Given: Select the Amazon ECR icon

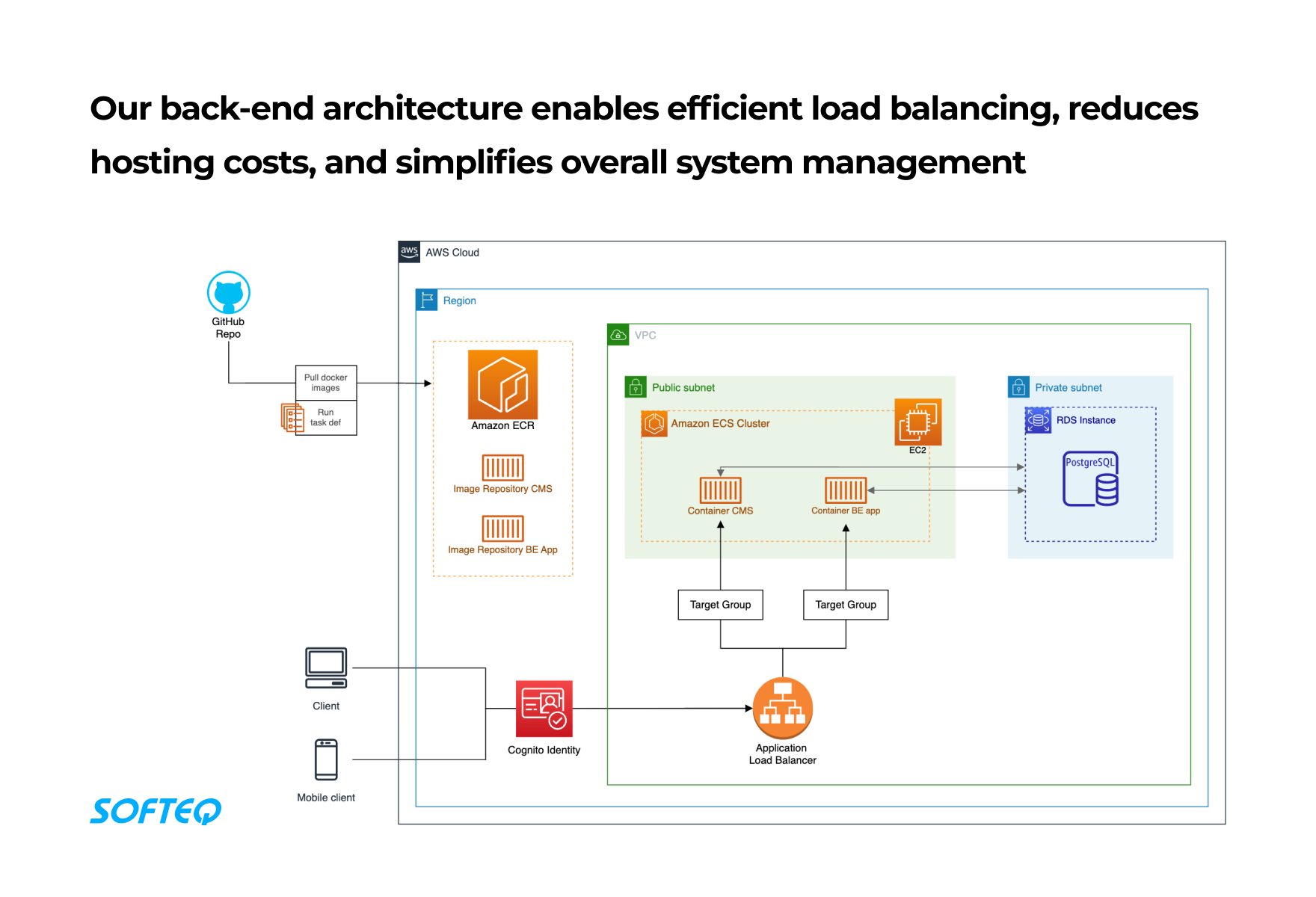Looking at the screenshot, I should click(502, 384).
